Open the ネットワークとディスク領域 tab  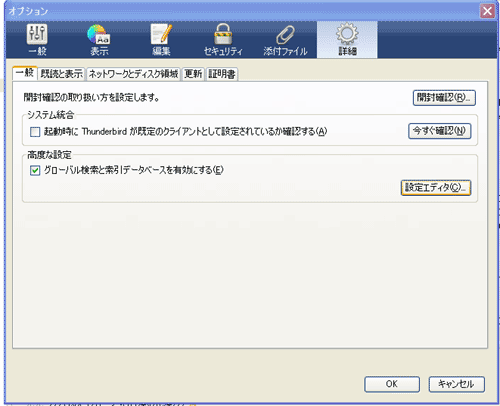pos(133,74)
